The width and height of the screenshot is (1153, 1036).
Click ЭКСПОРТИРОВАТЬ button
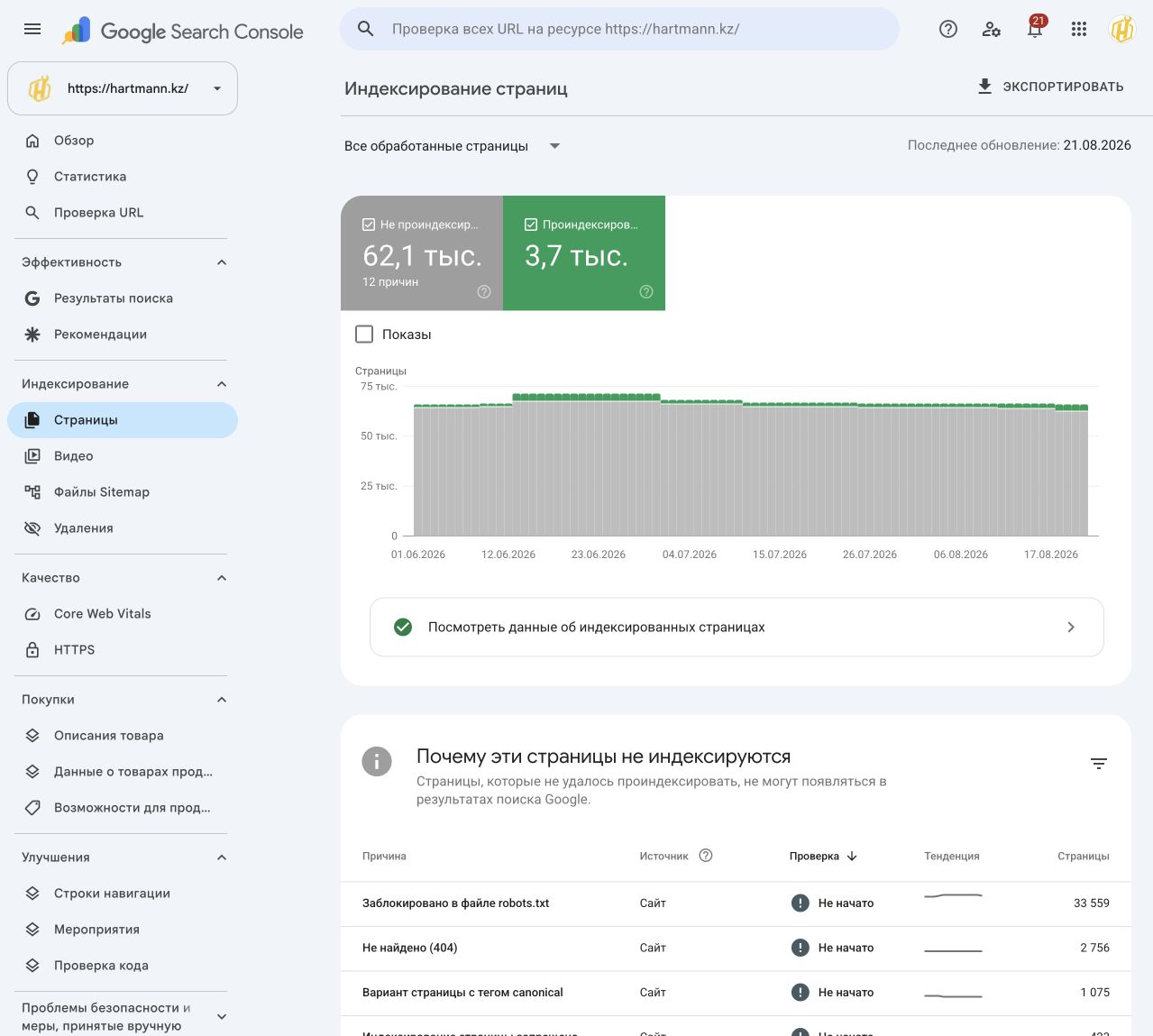[1051, 87]
